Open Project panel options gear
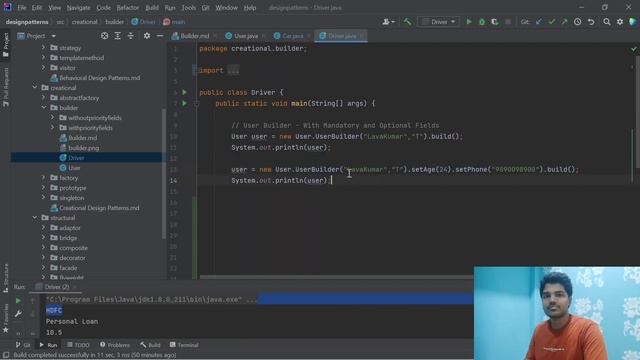 click(x=147, y=36)
